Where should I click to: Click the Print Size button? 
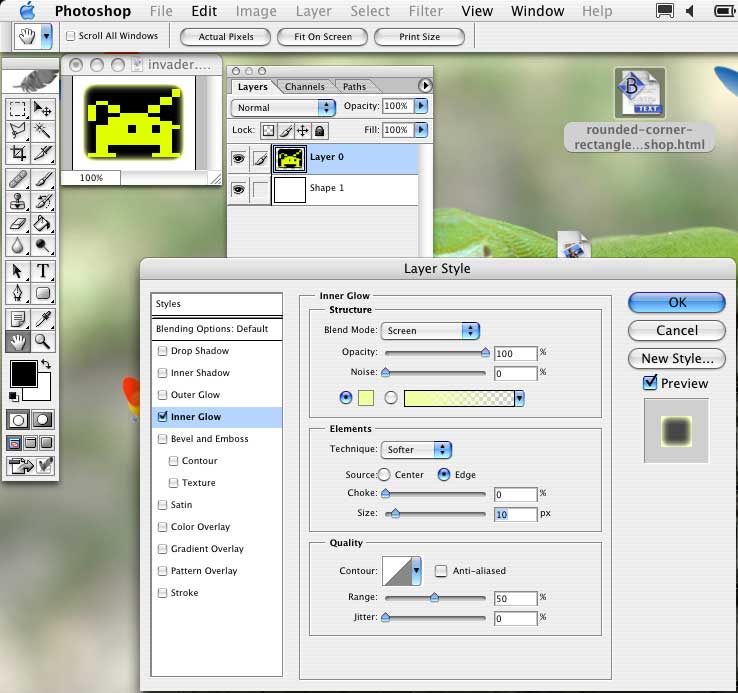pyautogui.click(x=419, y=37)
